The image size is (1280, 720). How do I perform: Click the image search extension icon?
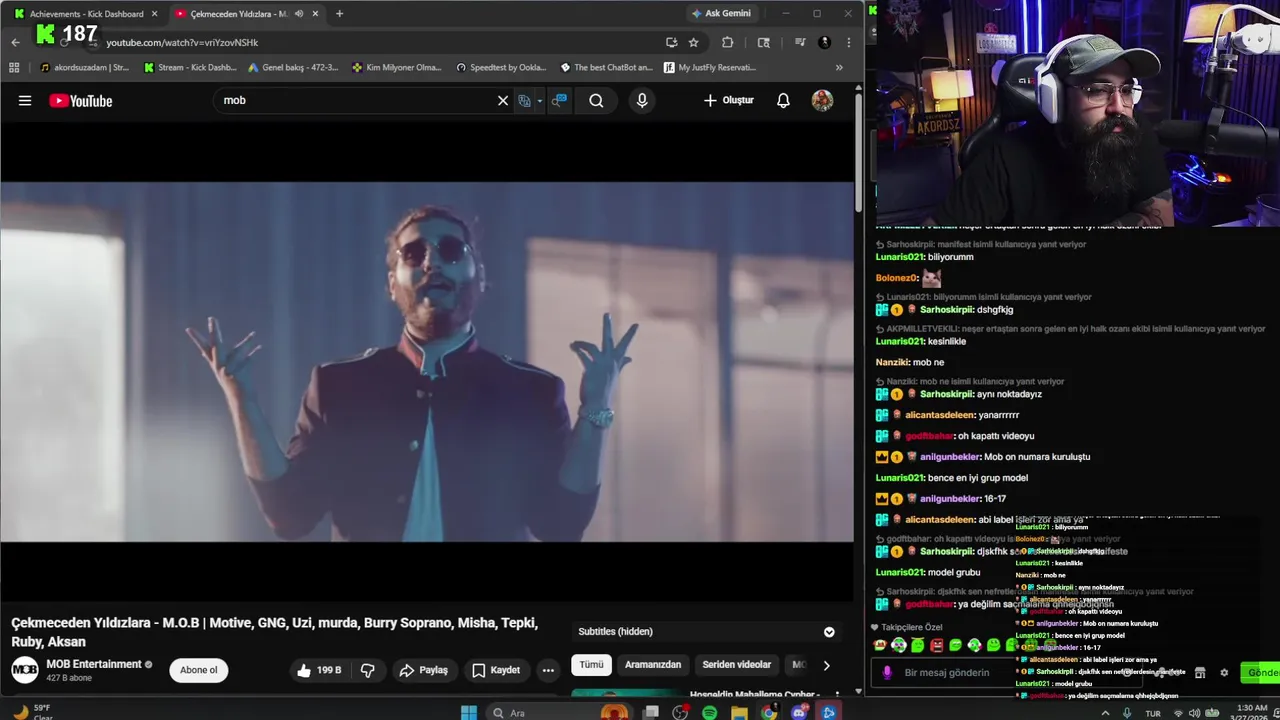559,100
